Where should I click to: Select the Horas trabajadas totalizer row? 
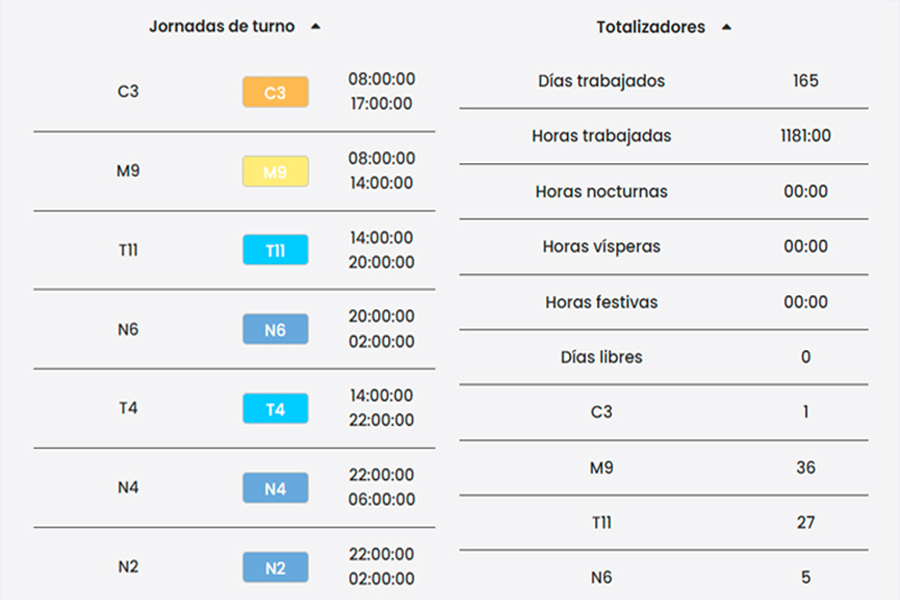click(601, 136)
